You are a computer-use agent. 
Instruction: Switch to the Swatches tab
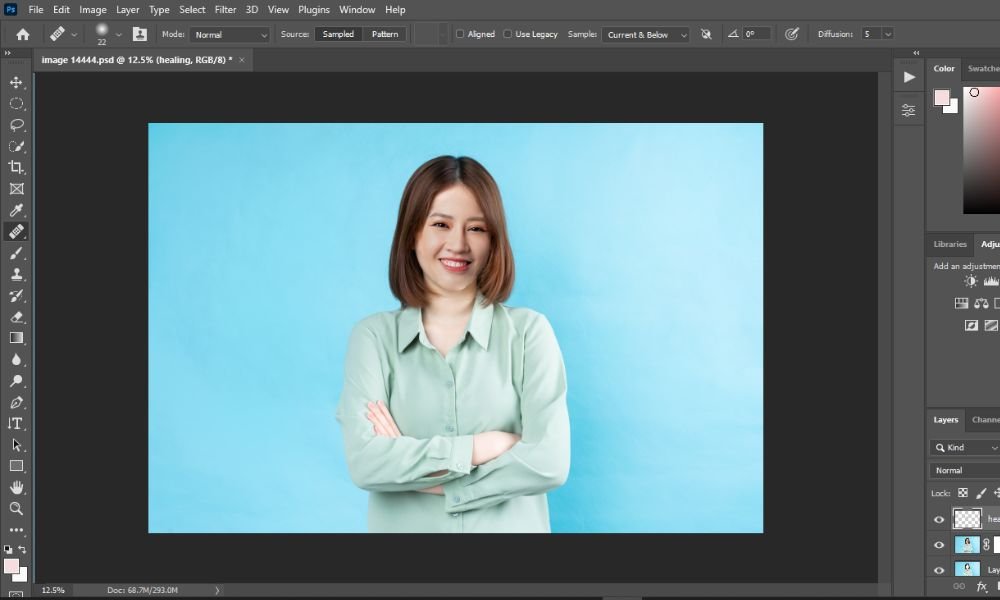pos(983,69)
